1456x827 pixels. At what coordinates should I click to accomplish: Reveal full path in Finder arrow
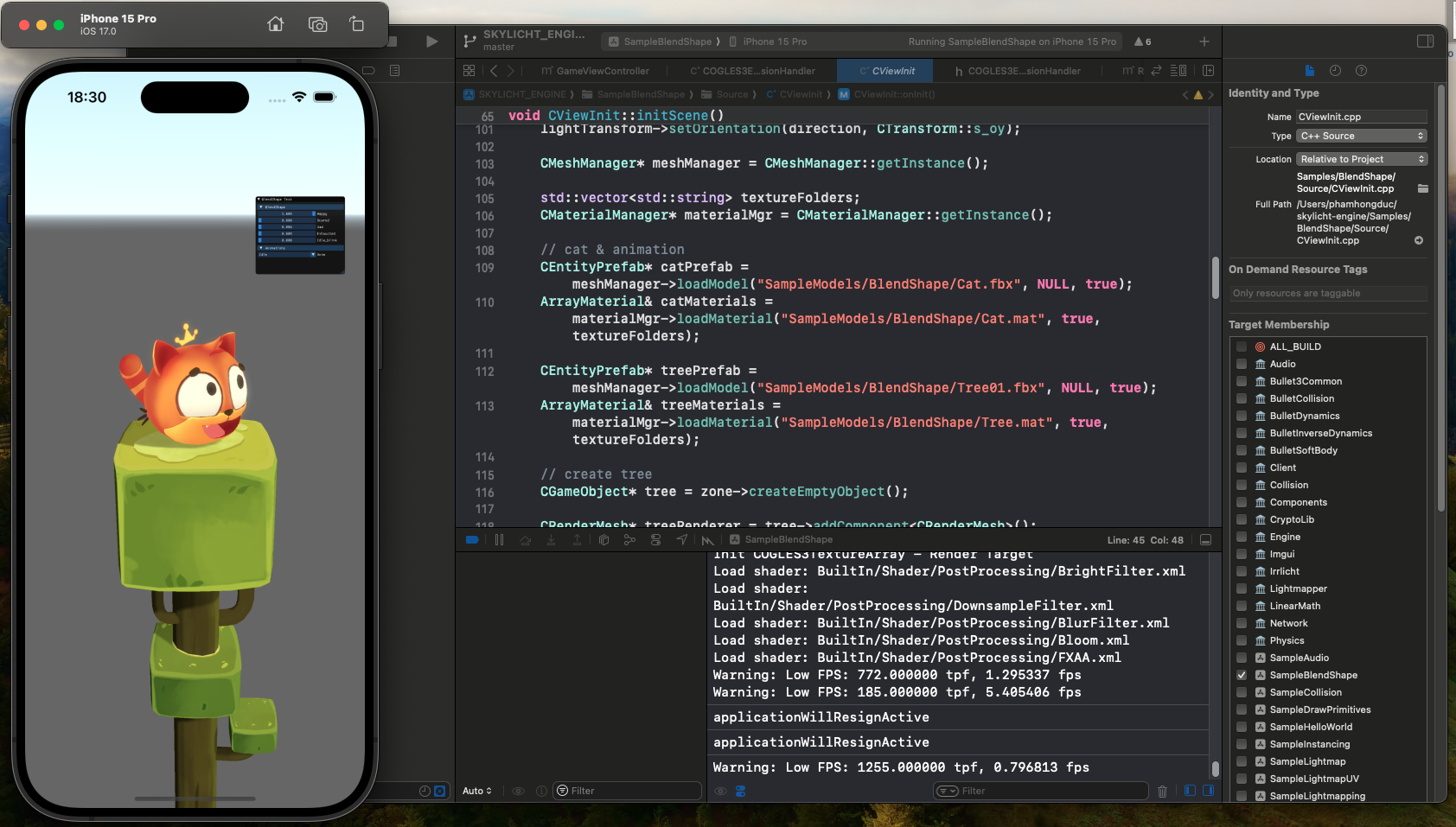[x=1419, y=240]
